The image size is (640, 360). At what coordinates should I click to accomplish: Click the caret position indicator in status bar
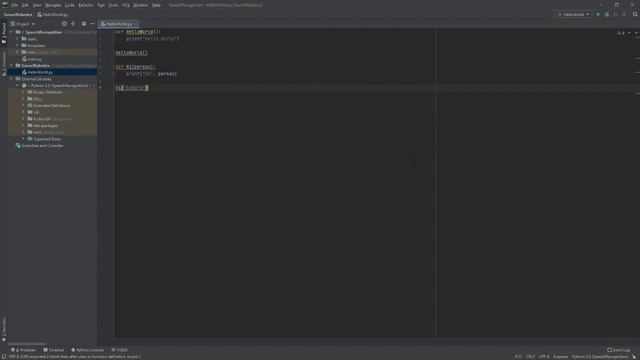(x=518, y=356)
